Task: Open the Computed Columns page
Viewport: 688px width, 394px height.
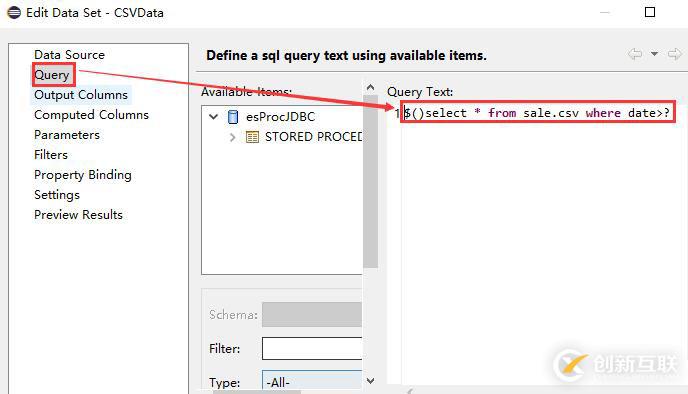Action: (x=91, y=115)
